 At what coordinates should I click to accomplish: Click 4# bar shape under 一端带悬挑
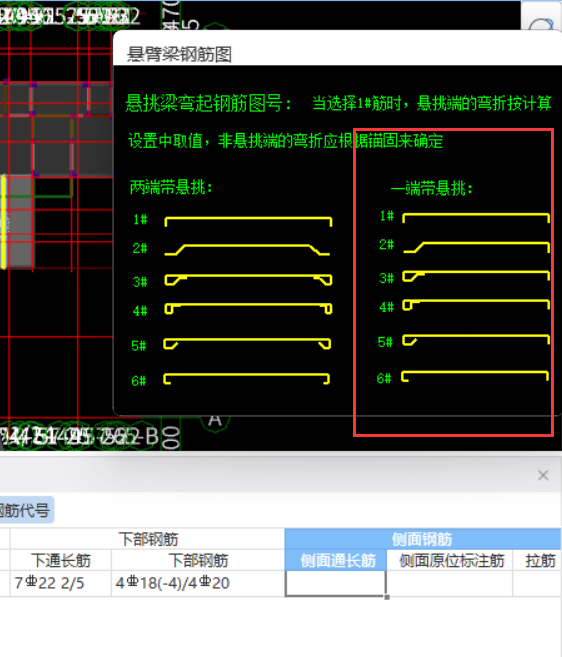[x=476, y=305]
